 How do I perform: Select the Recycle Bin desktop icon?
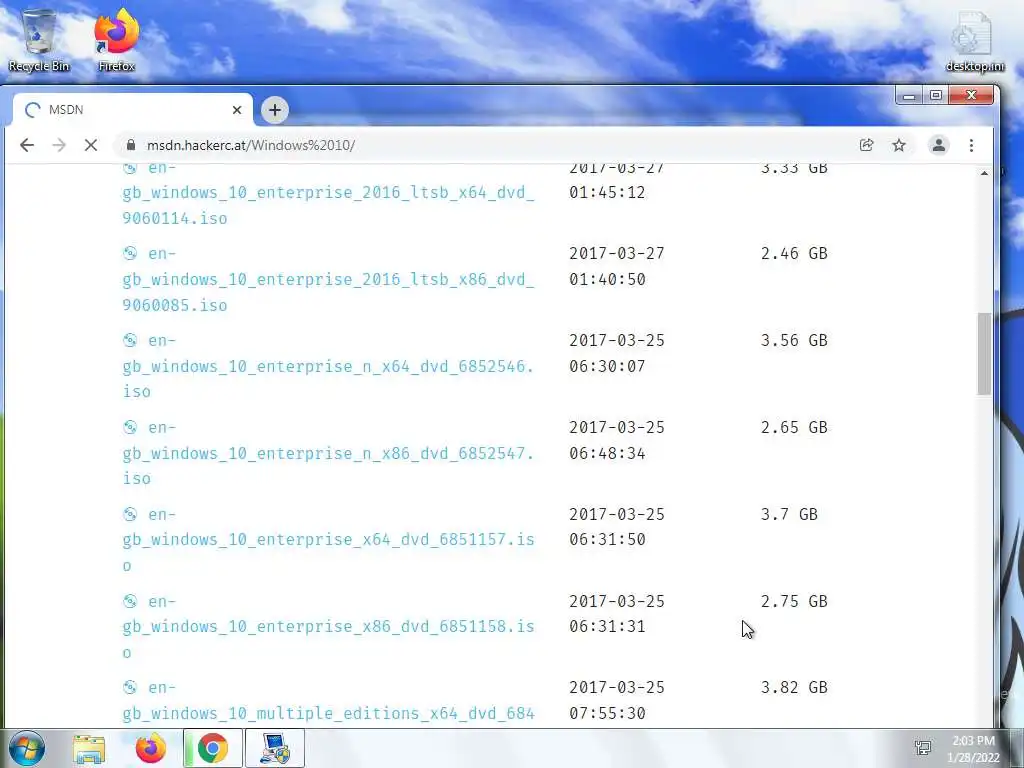39,40
